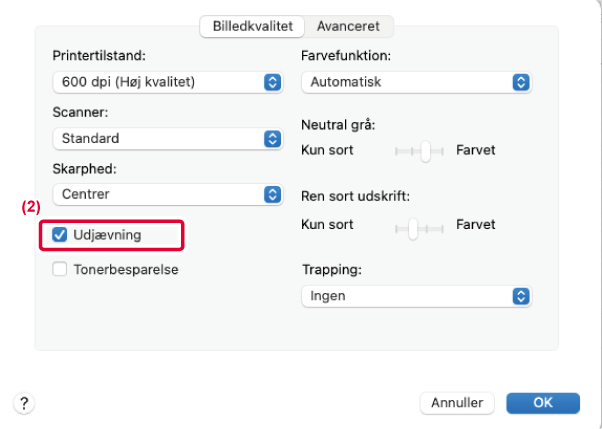Select the Billedkvalitet tab
This screenshot has height=429, width=602.
tap(250, 26)
